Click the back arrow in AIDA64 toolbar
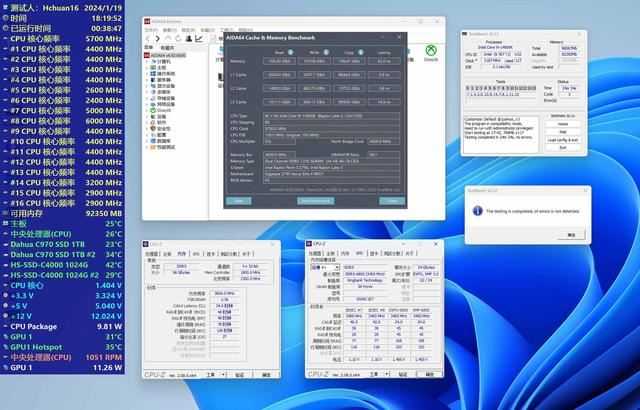640x410 pixels. (x=149, y=39)
